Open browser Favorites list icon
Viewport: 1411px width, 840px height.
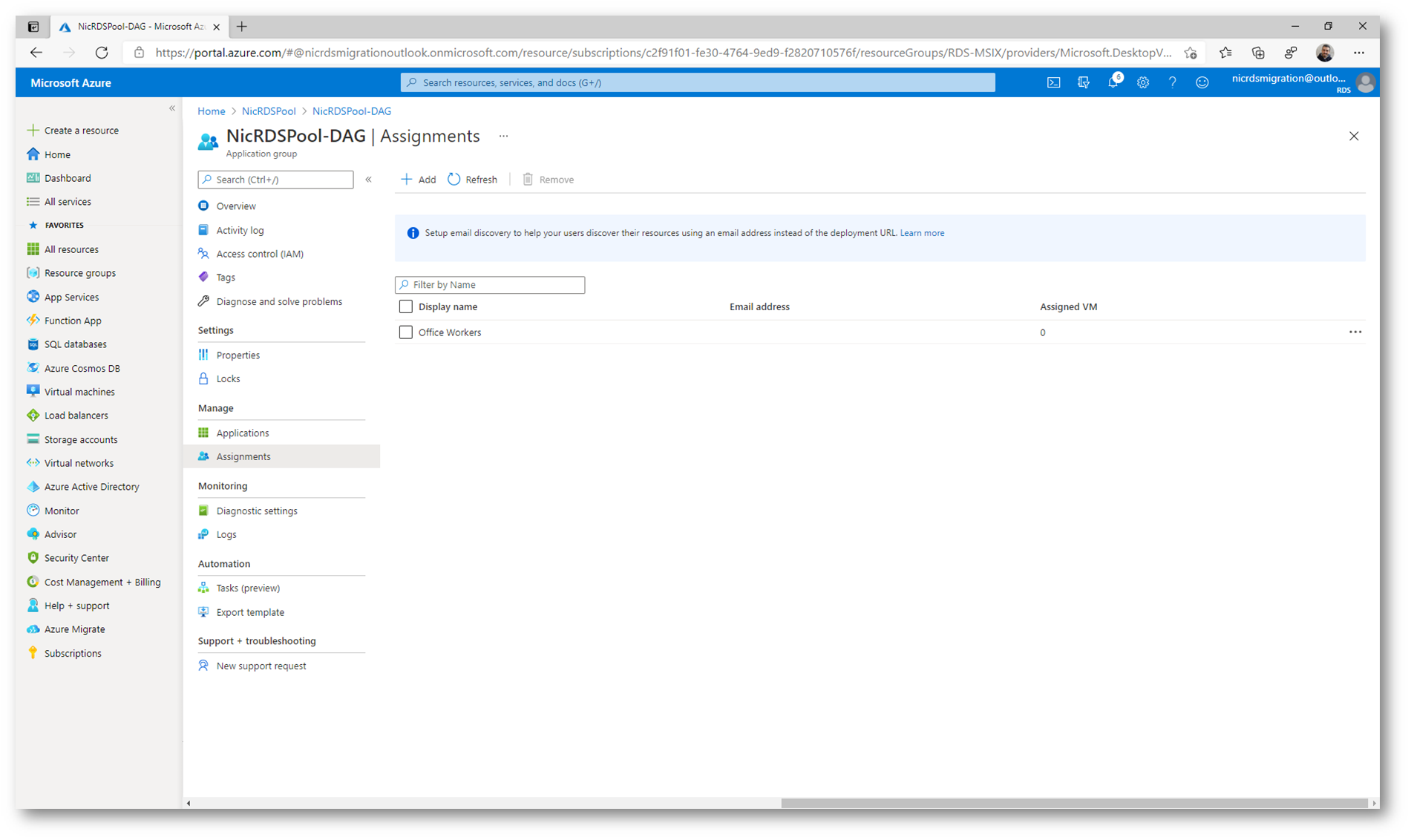[1225, 53]
